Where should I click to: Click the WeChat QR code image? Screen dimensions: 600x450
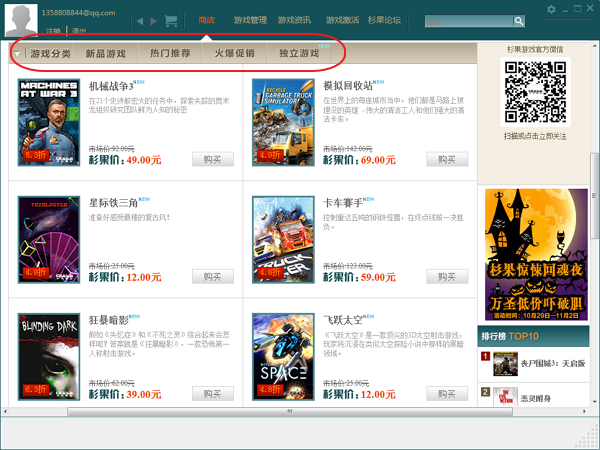535,92
